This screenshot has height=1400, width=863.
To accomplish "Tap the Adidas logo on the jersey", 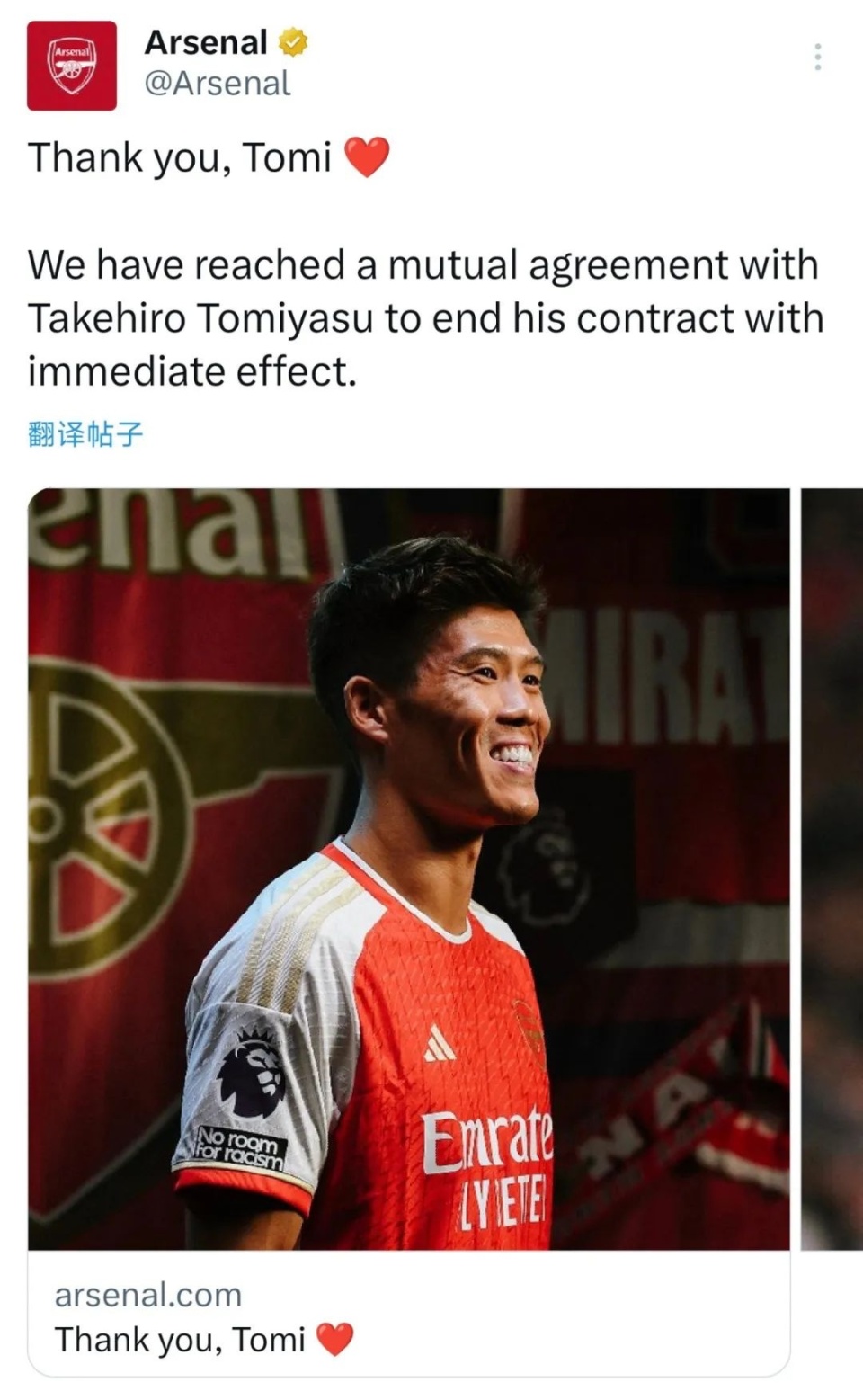I will tap(440, 1043).
